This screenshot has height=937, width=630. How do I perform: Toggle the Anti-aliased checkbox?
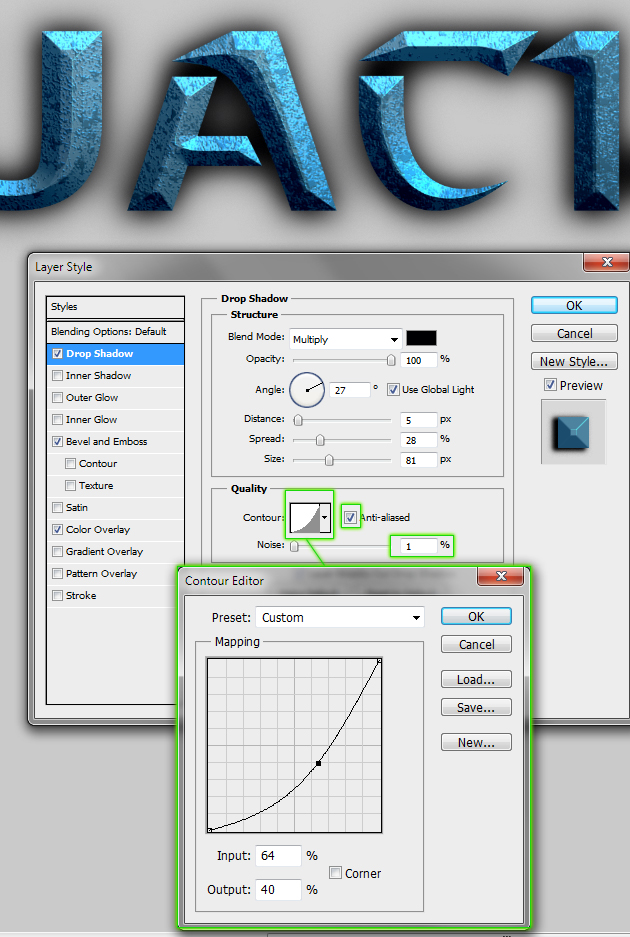pos(350,517)
